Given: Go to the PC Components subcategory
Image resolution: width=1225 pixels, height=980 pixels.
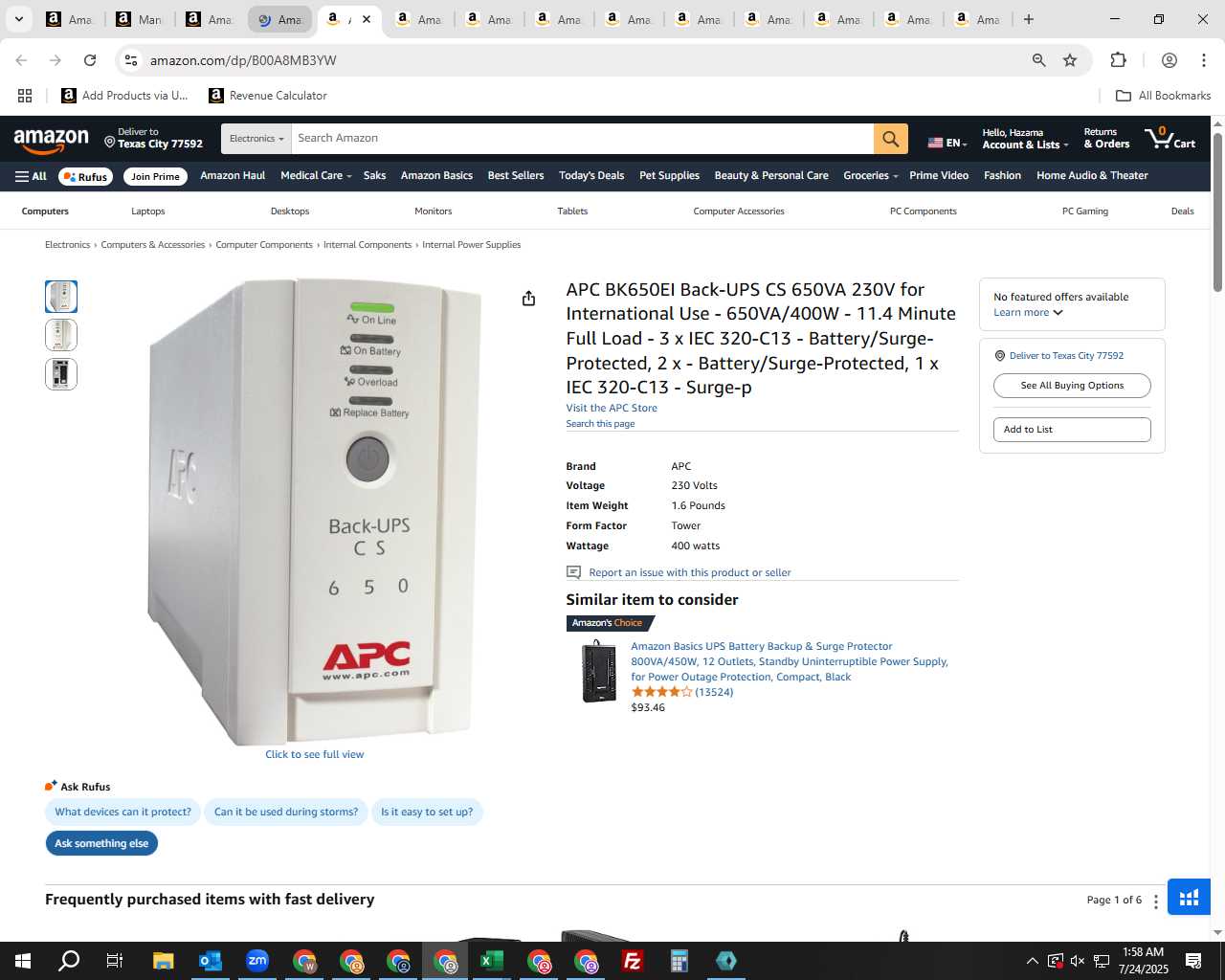Looking at the screenshot, I should click(x=924, y=211).
